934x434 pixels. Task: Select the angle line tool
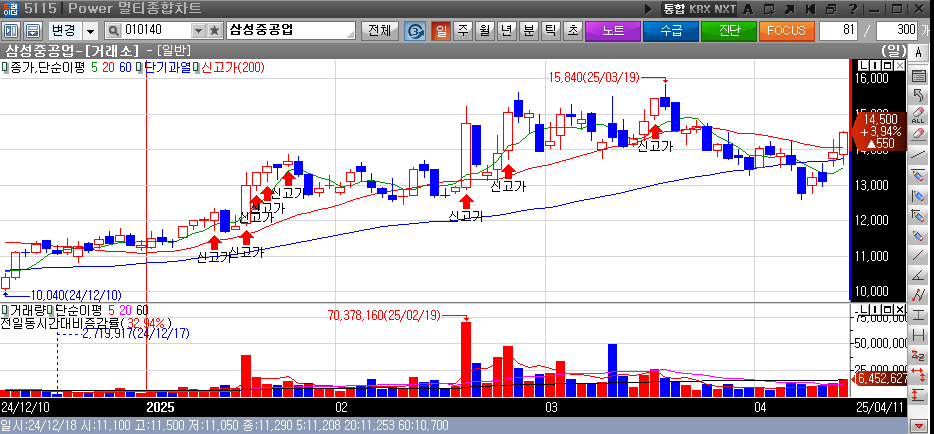point(918,275)
